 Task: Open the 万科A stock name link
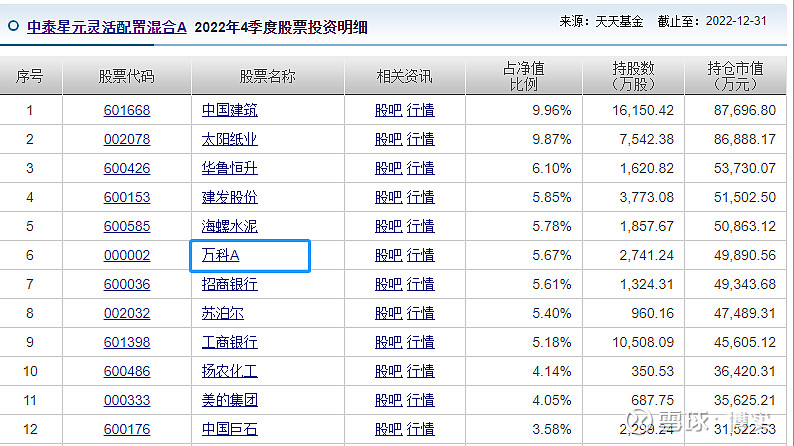pyautogui.click(x=220, y=255)
